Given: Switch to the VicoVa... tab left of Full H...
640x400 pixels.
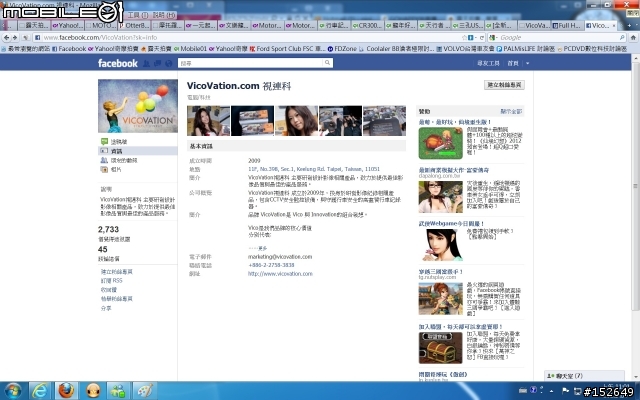Looking at the screenshot, I should tap(534, 25).
